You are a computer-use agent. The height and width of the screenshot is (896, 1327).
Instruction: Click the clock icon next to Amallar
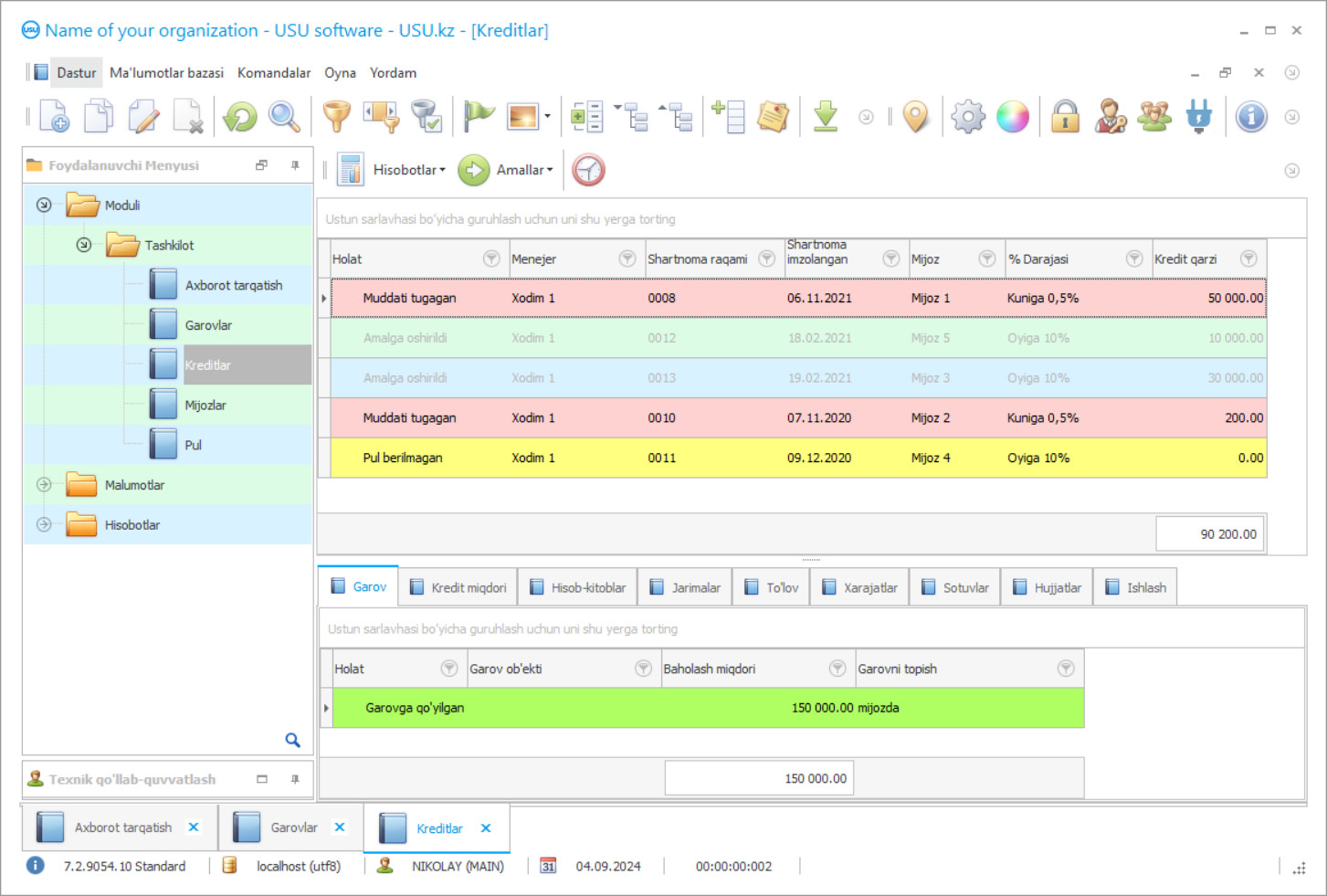pos(589,170)
